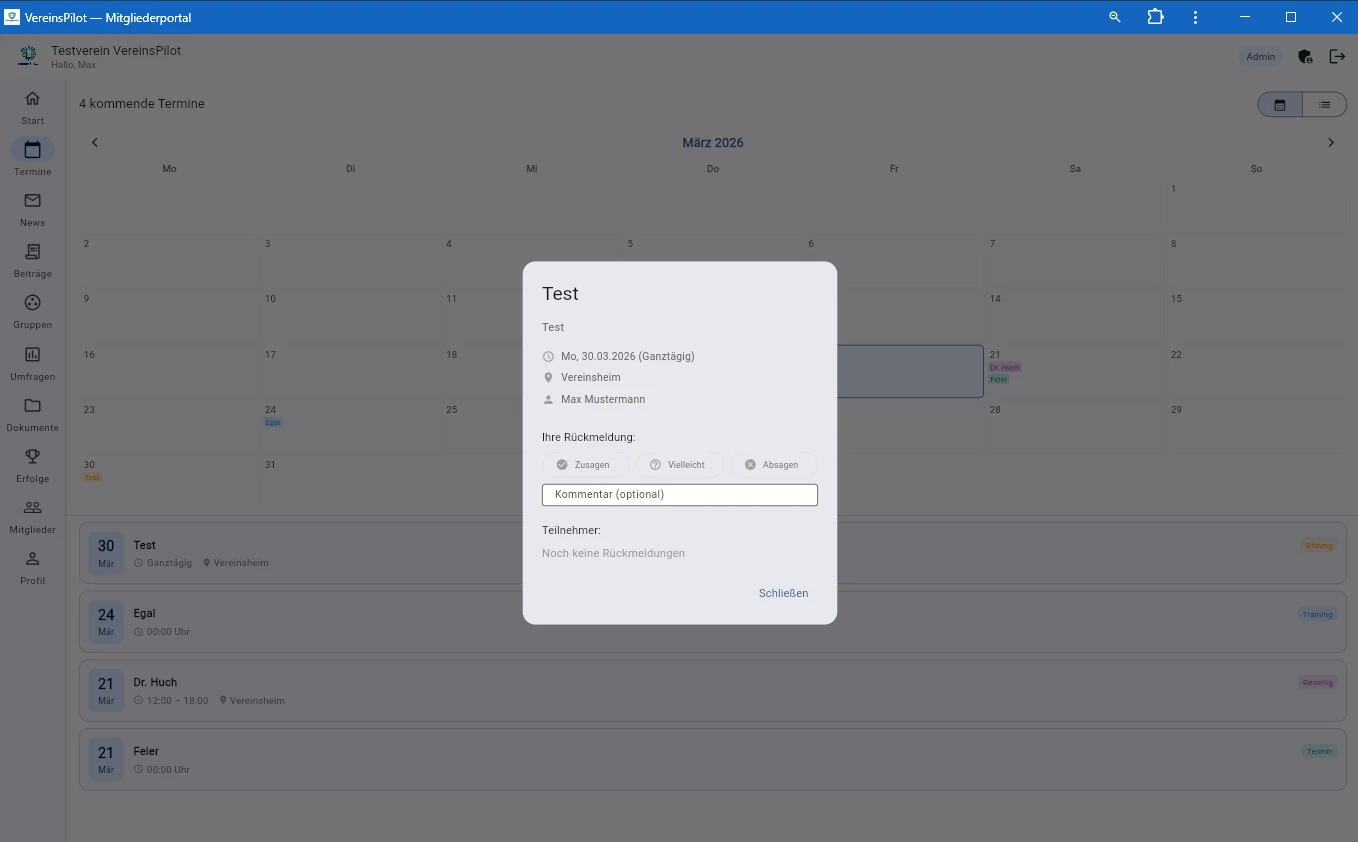1358x842 pixels.
Task: Open the browser three-dot menu
Action: tap(1196, 17)
